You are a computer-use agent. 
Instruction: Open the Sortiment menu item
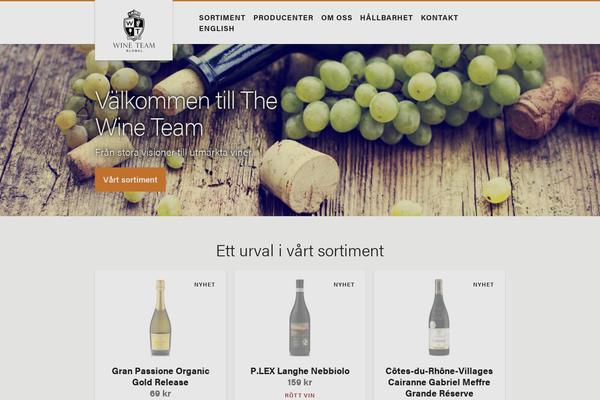point(222,18)
